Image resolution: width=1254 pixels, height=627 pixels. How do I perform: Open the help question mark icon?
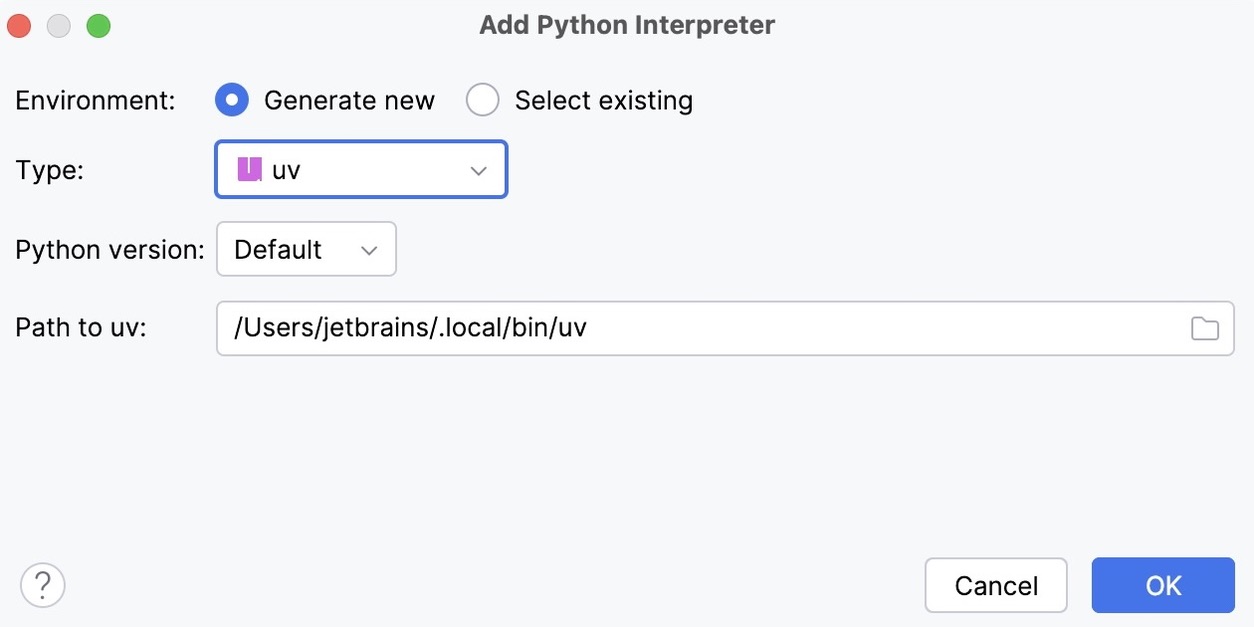click(x=43, y=585)
